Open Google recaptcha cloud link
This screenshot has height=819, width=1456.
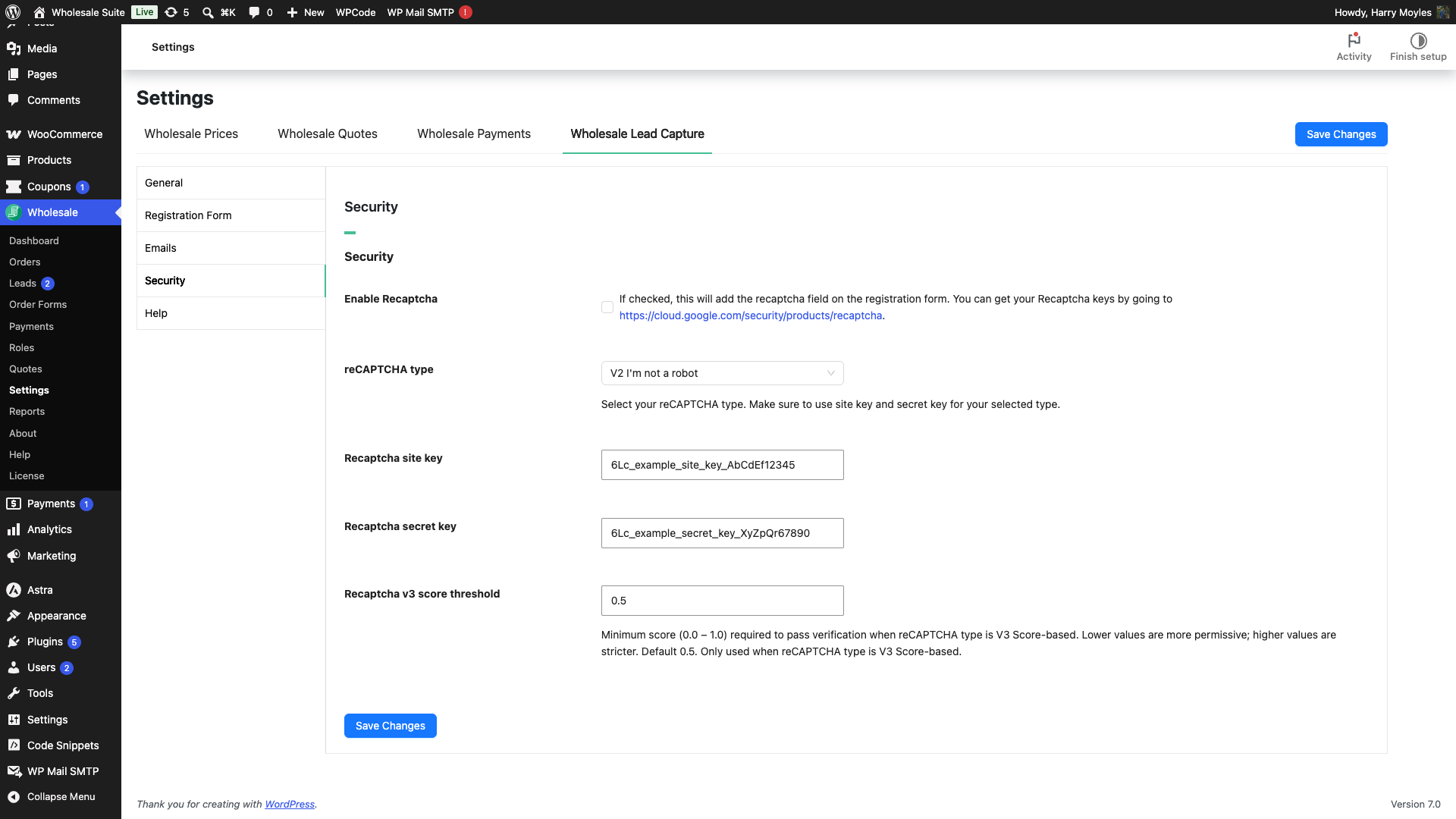click(750, 315)
